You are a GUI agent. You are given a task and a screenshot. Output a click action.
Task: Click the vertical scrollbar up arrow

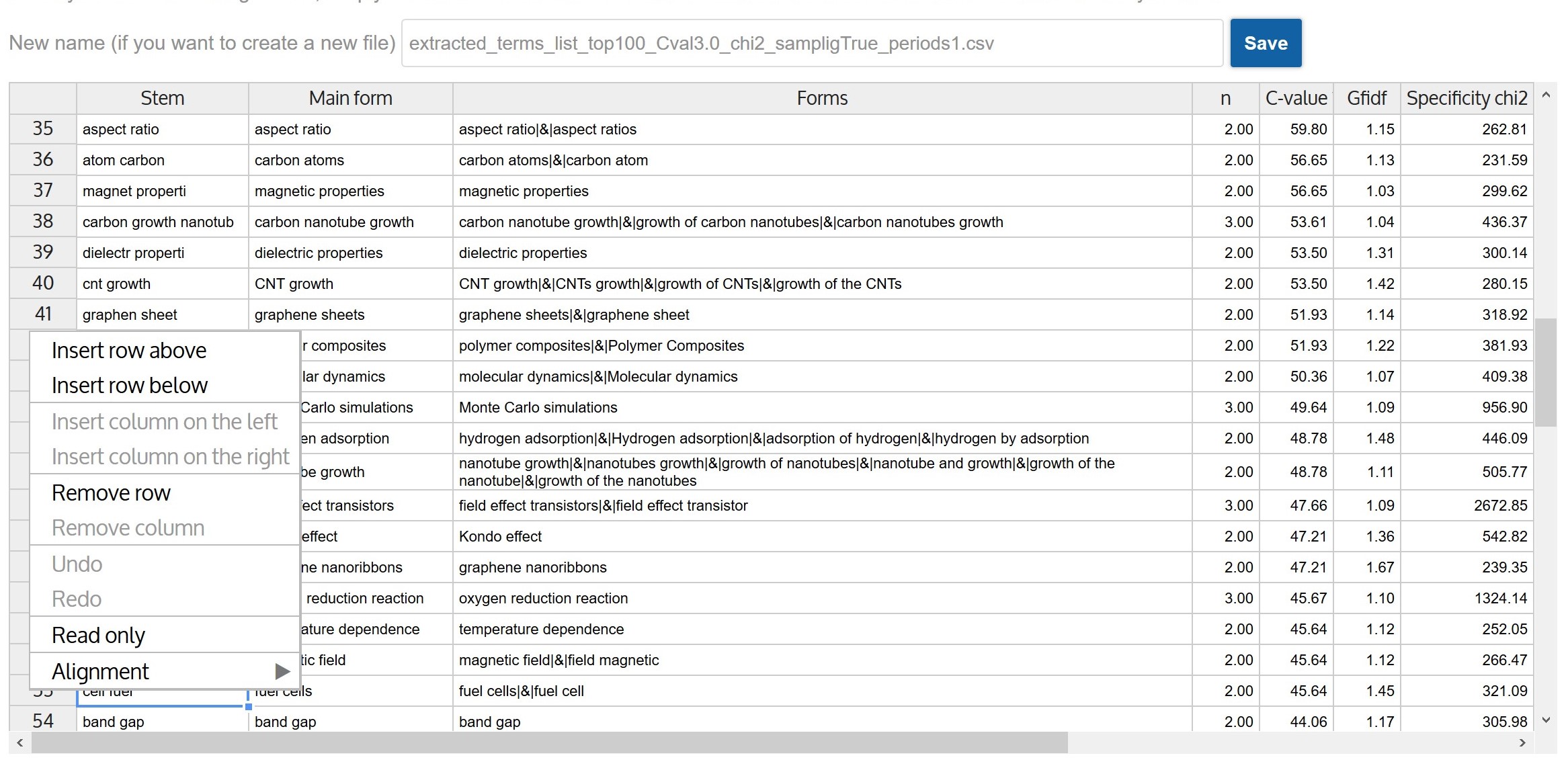(1546, 95)
